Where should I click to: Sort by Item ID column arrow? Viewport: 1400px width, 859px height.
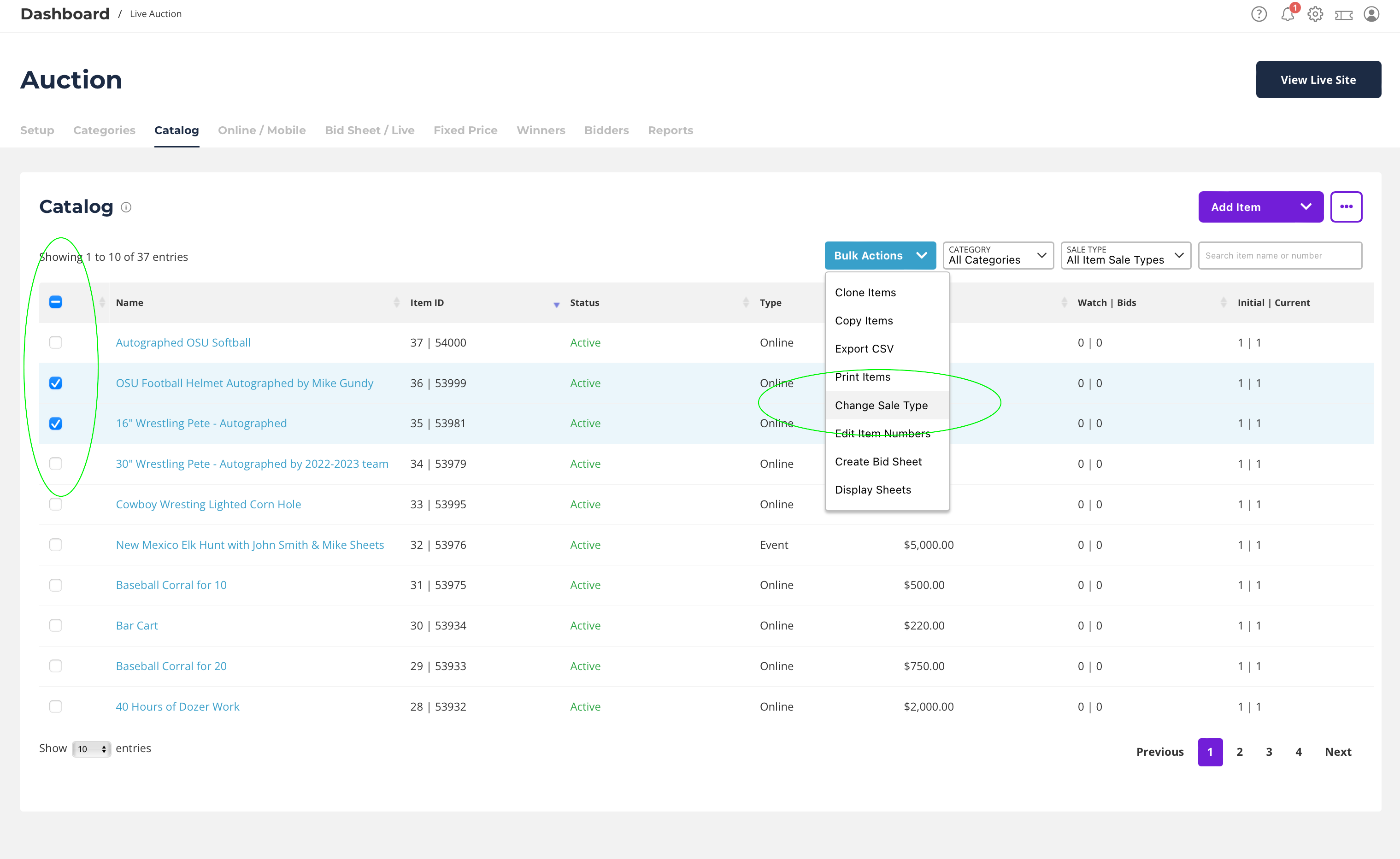click(556, 304)
